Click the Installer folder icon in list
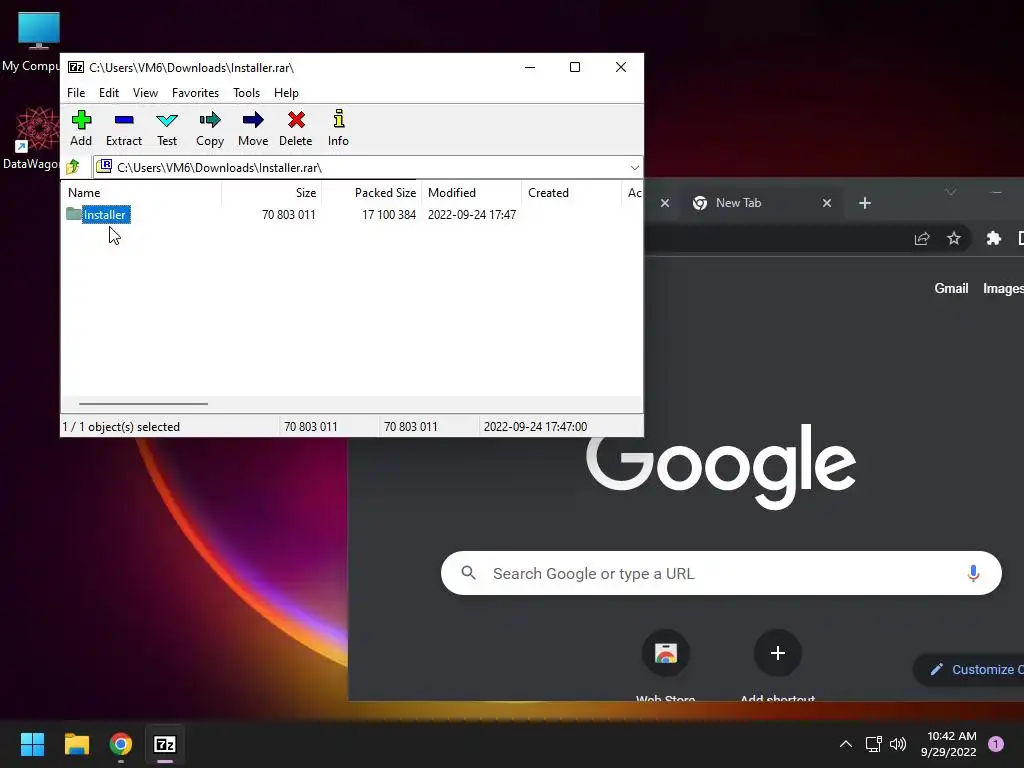The height and width of the screenshot is (768, 1024). click(74, 214)
